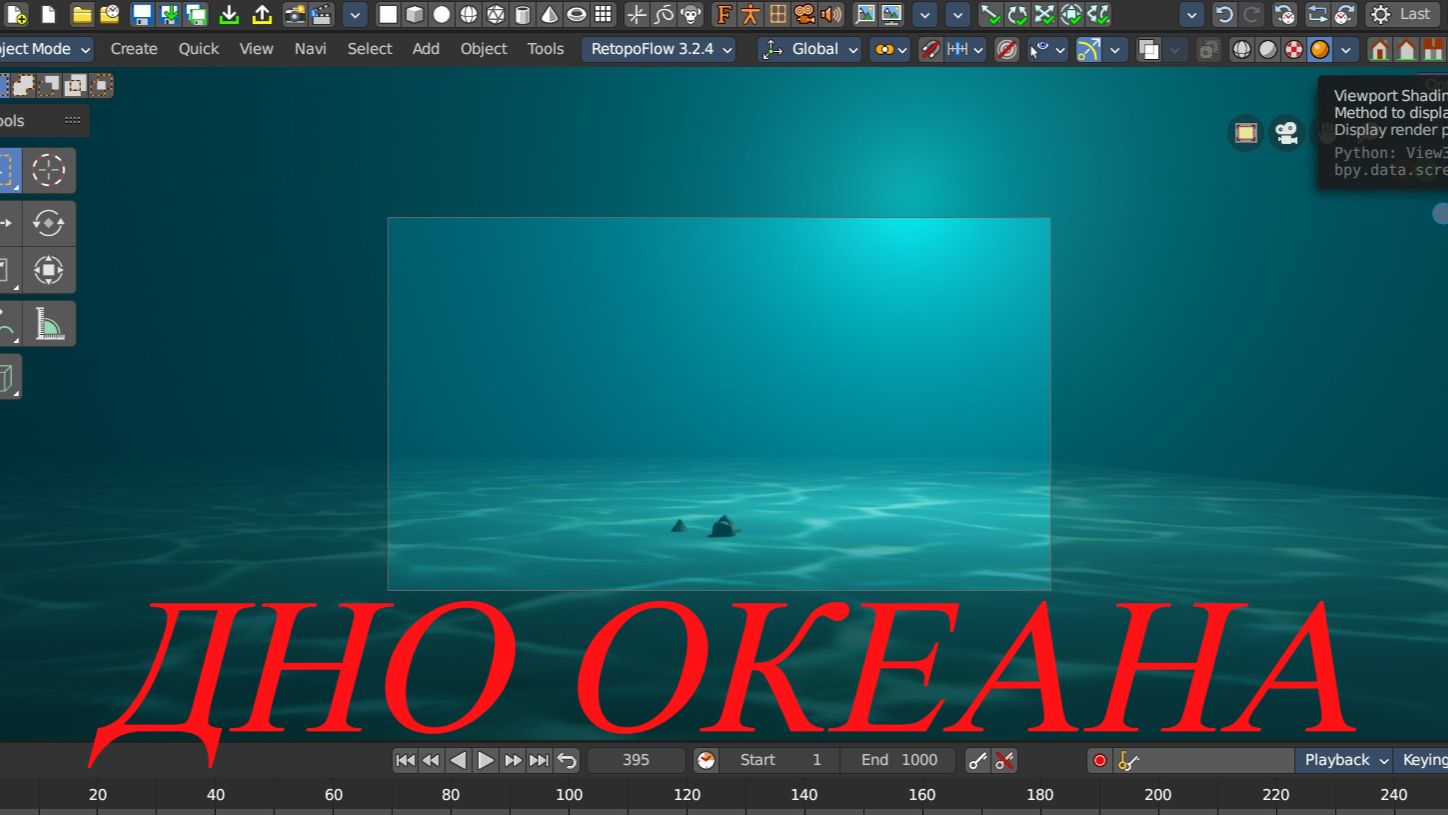Image resolution: width=1448 pixels, height=815 pixels.
Task: Jump to the start frame
Action: pyautogui.click(x=405, y=761)
